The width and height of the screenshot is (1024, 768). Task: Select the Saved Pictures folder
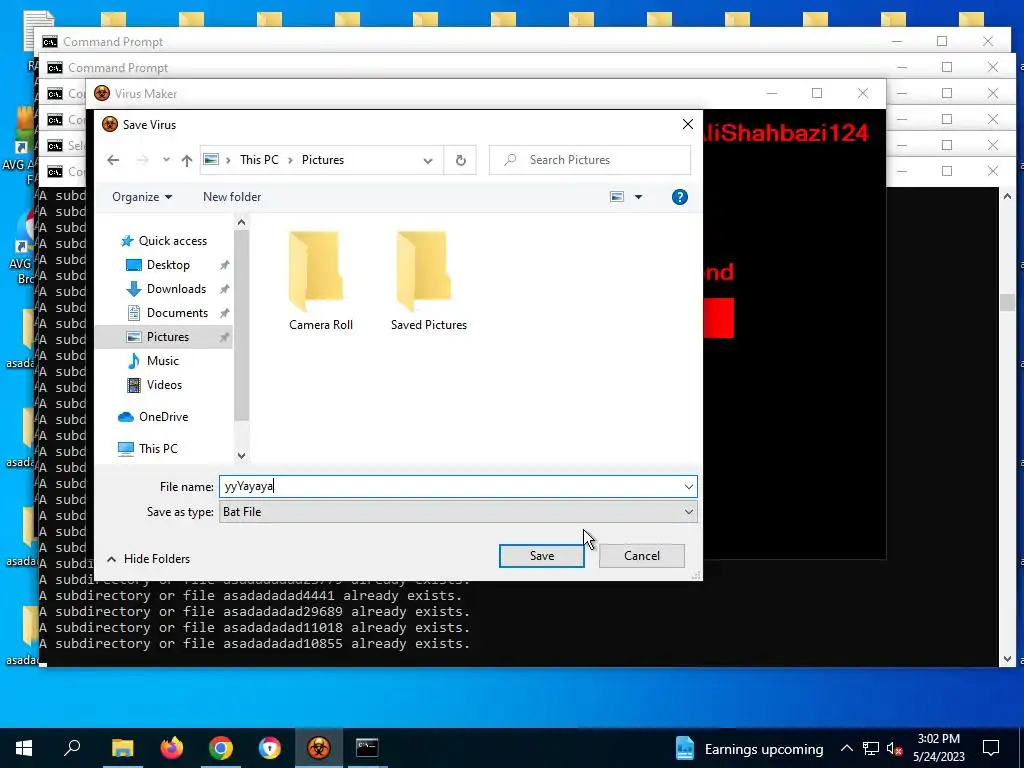[428, 281]
